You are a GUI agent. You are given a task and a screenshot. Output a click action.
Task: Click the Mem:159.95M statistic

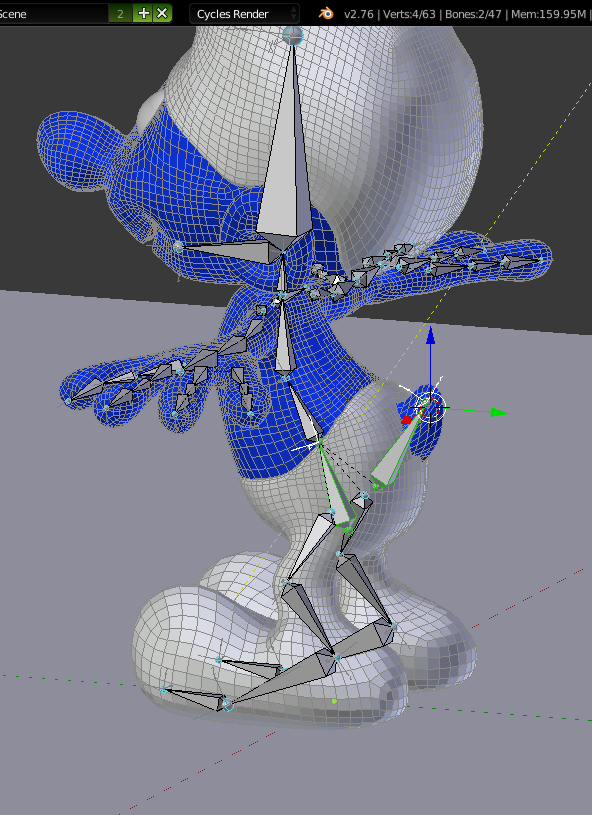click(548, 14)
